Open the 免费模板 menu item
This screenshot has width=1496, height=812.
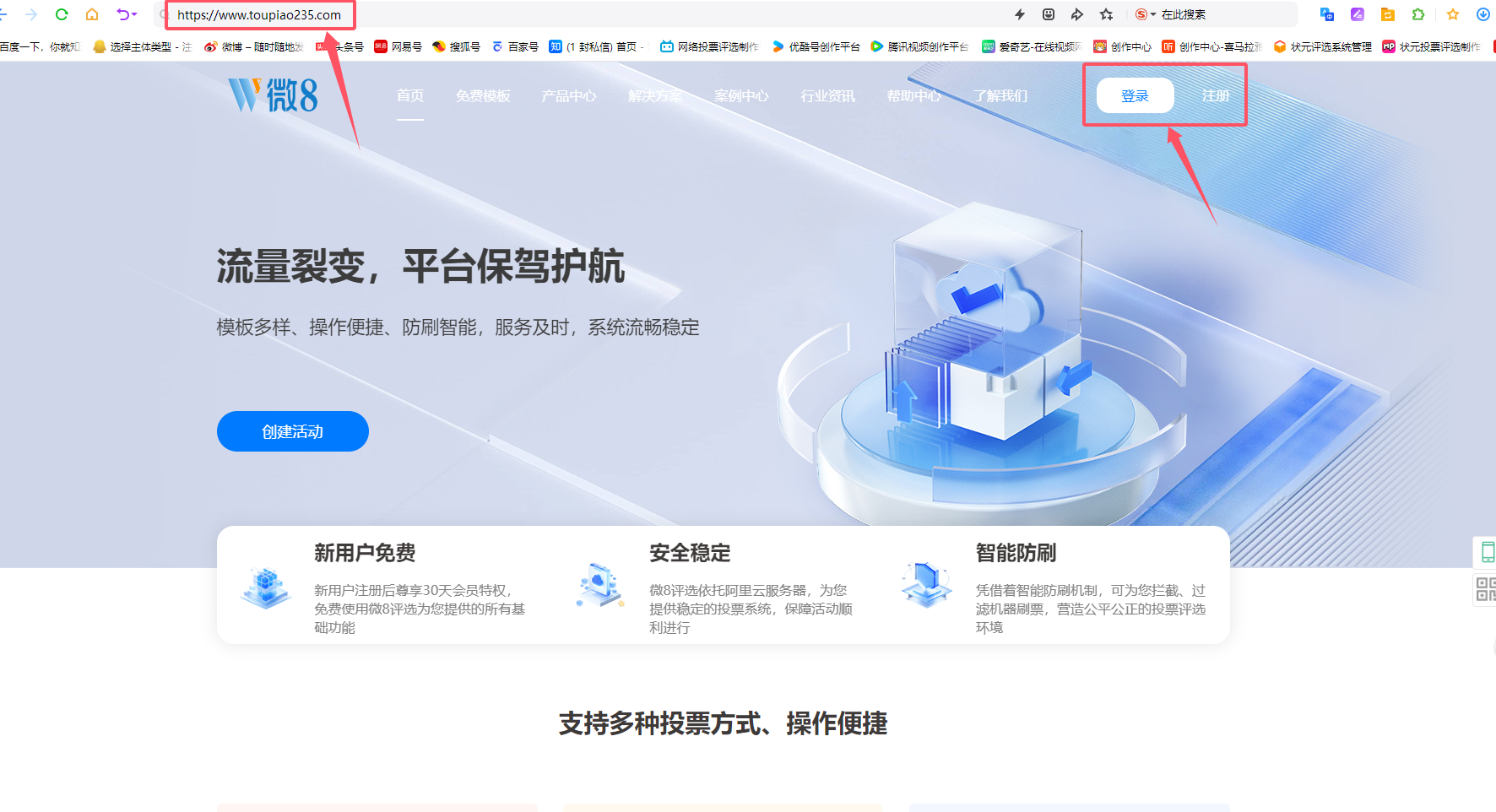(x=483, y=95)
